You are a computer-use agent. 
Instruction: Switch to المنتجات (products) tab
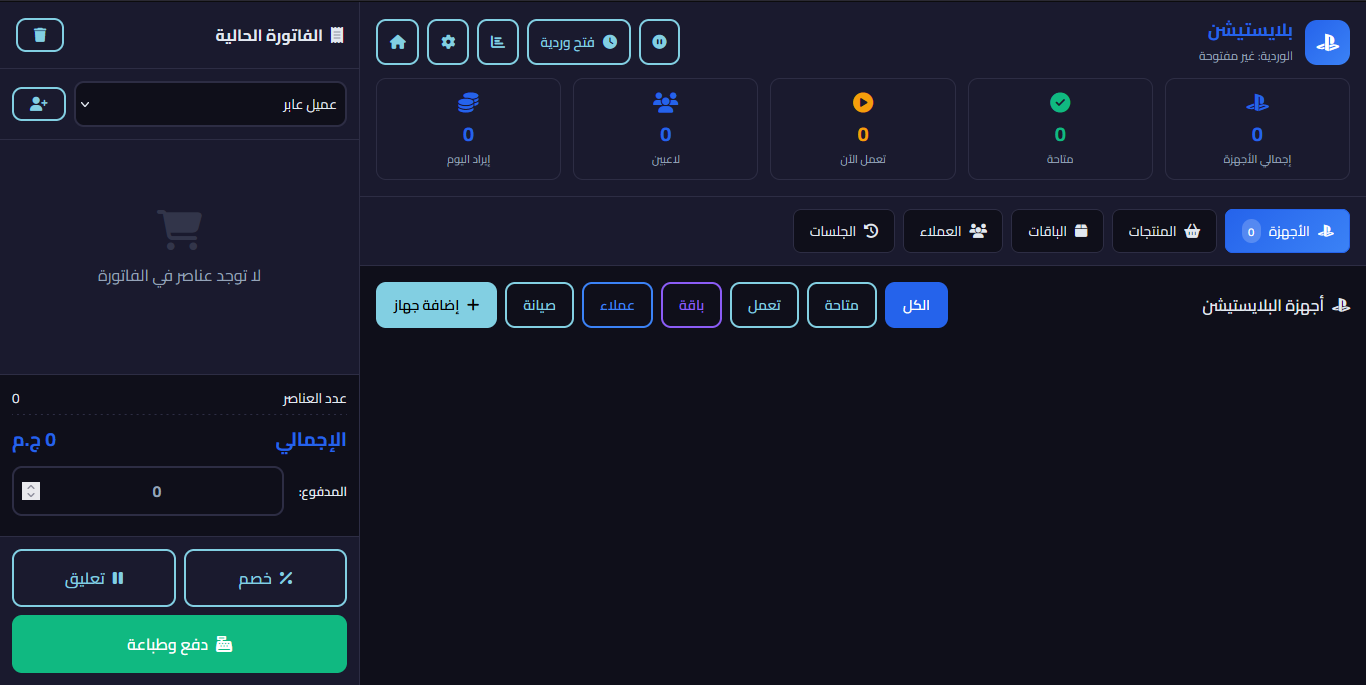[1164, 231]
